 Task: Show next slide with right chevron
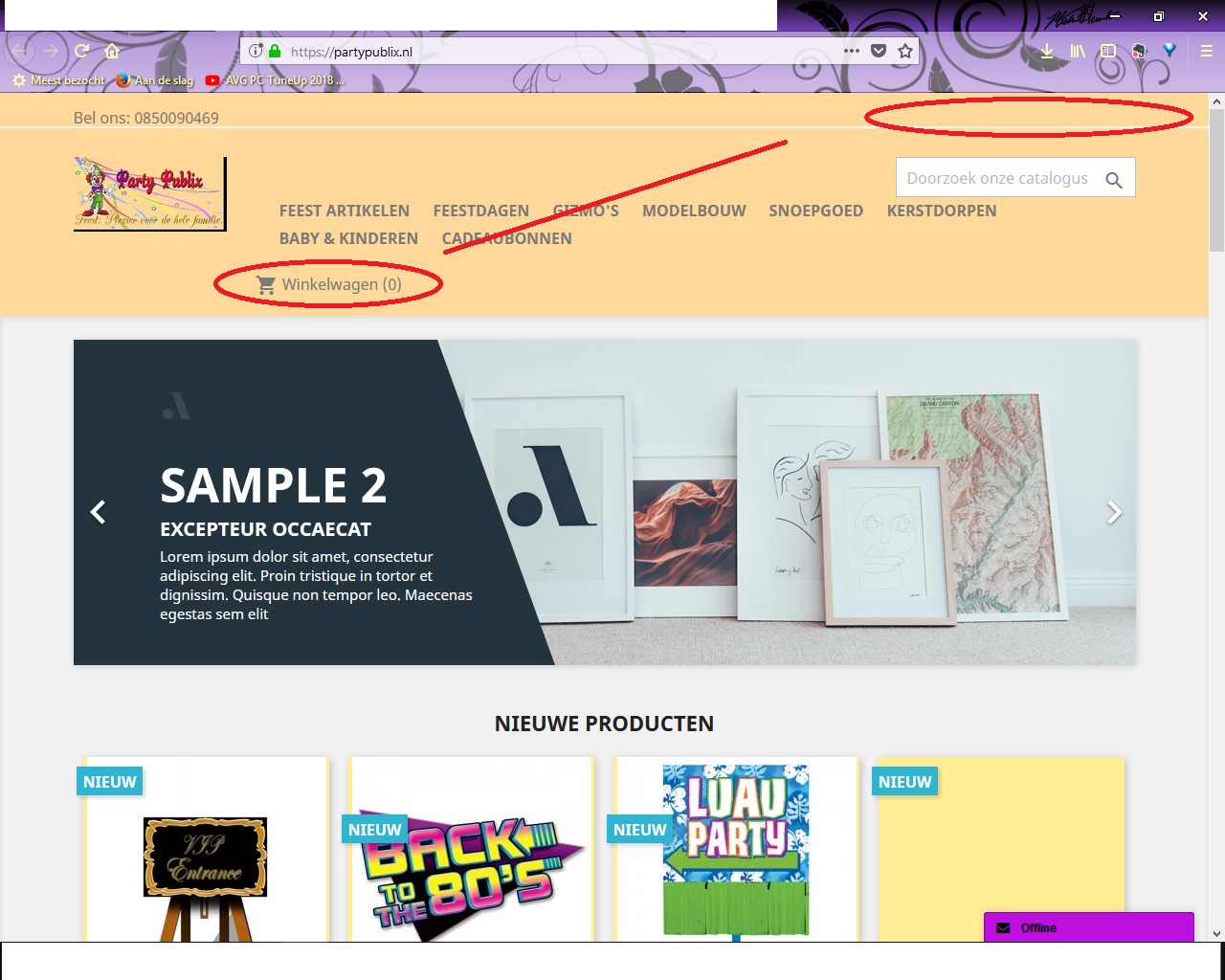point(1114,512)
